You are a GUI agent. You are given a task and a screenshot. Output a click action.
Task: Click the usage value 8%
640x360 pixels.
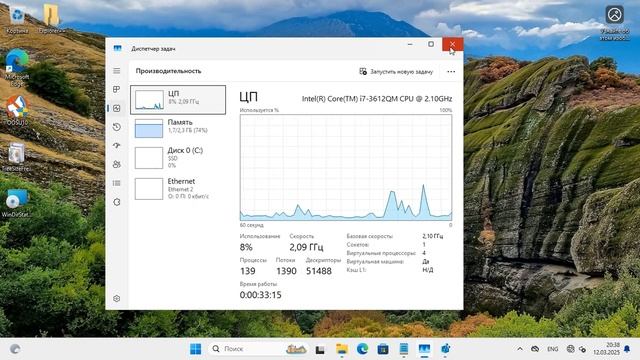click(246, 247)
